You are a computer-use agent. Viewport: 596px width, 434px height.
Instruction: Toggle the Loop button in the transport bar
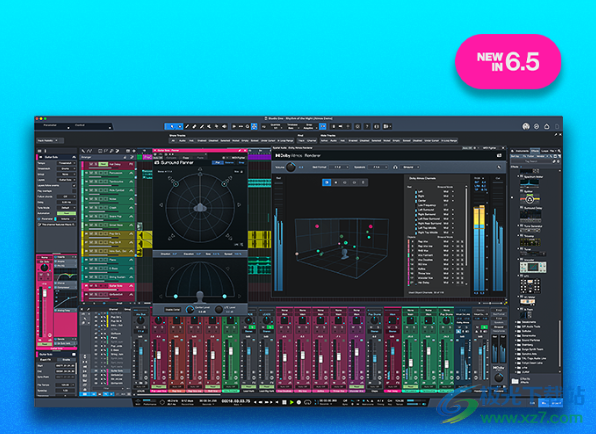(308, 402)
